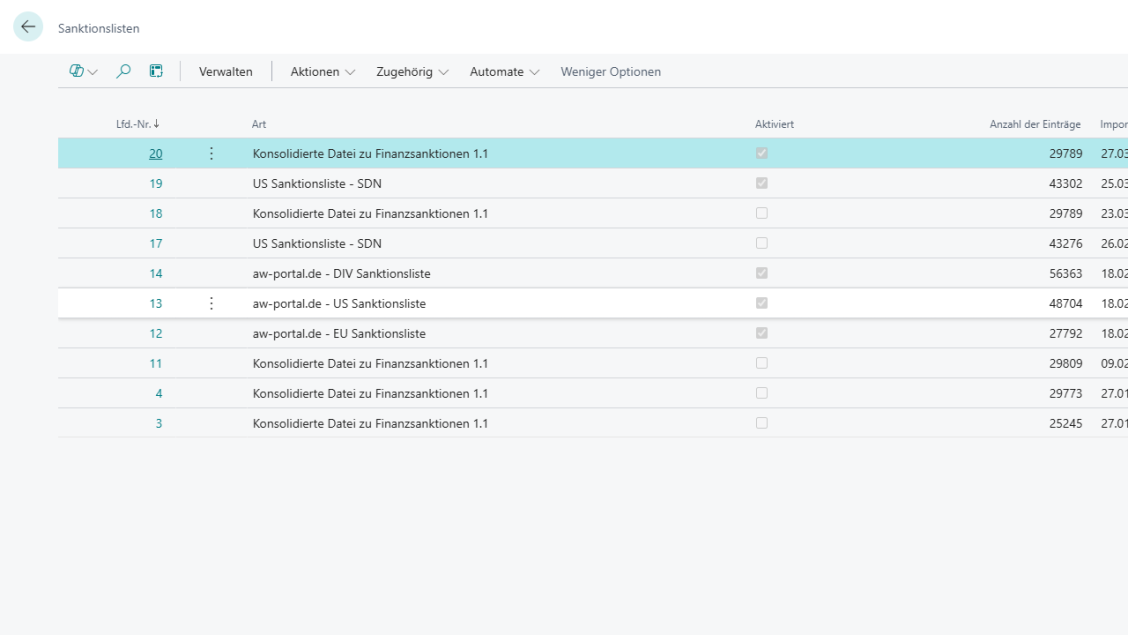Go back with the arrow button

point(28,27)
